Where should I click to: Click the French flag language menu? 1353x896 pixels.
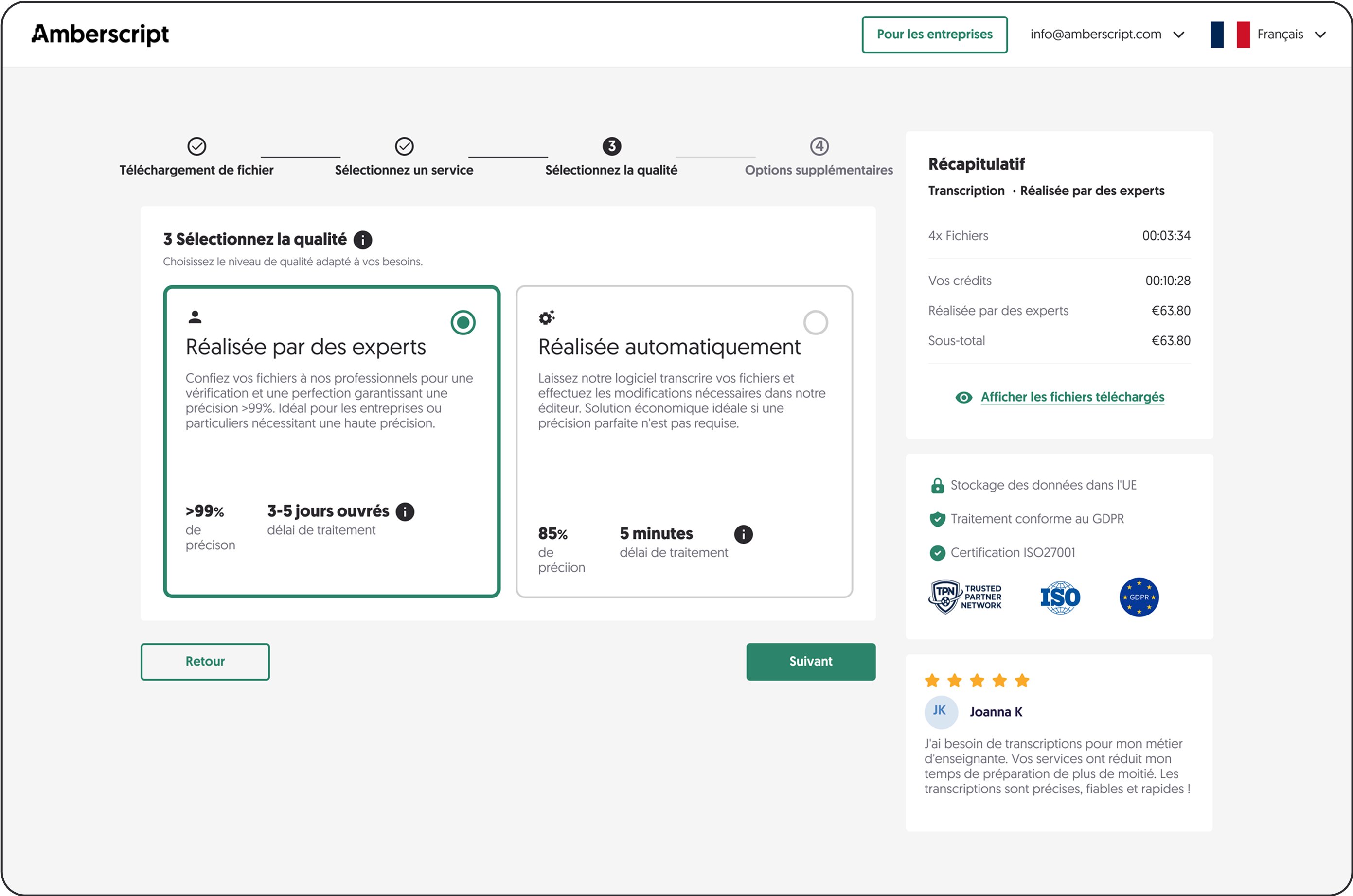pyautogui.click(x=1229, y=35)
